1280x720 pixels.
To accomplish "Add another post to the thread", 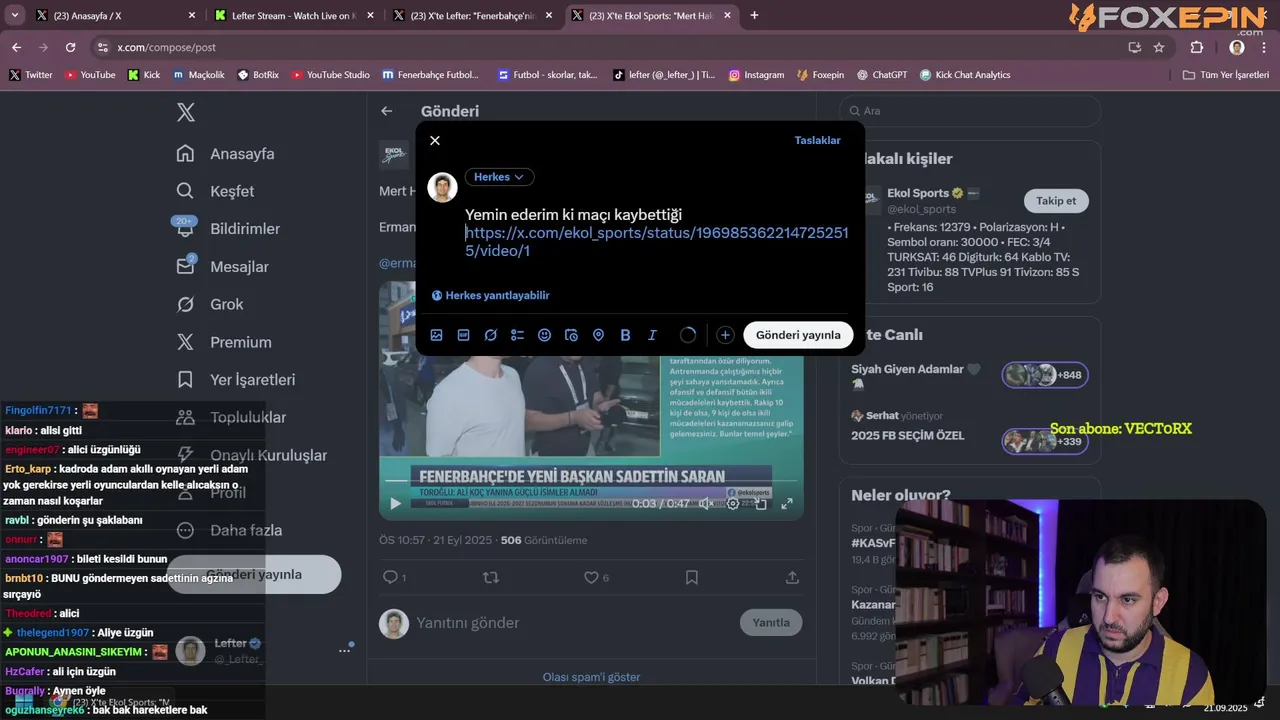I will [725, 335].
